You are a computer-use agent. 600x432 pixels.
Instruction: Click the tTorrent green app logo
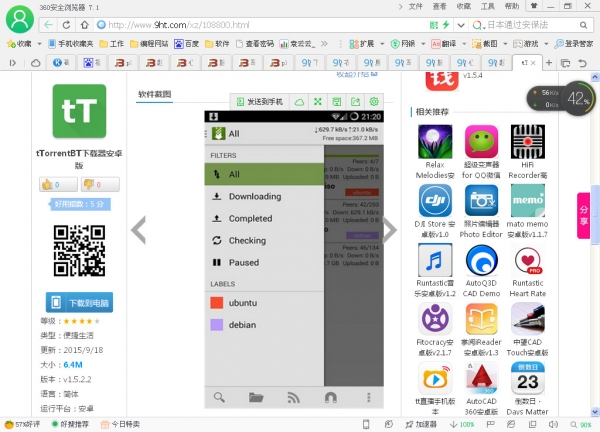79,111
